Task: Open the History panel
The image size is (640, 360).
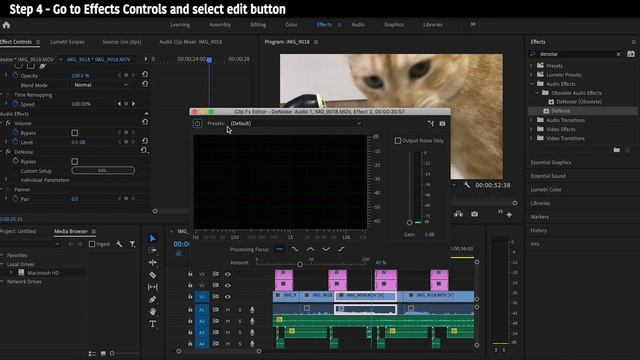Action: tap(538, 230)
